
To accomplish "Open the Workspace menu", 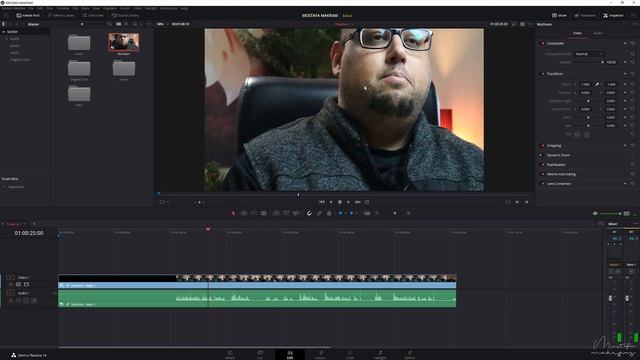I will [x=169, y=8].
